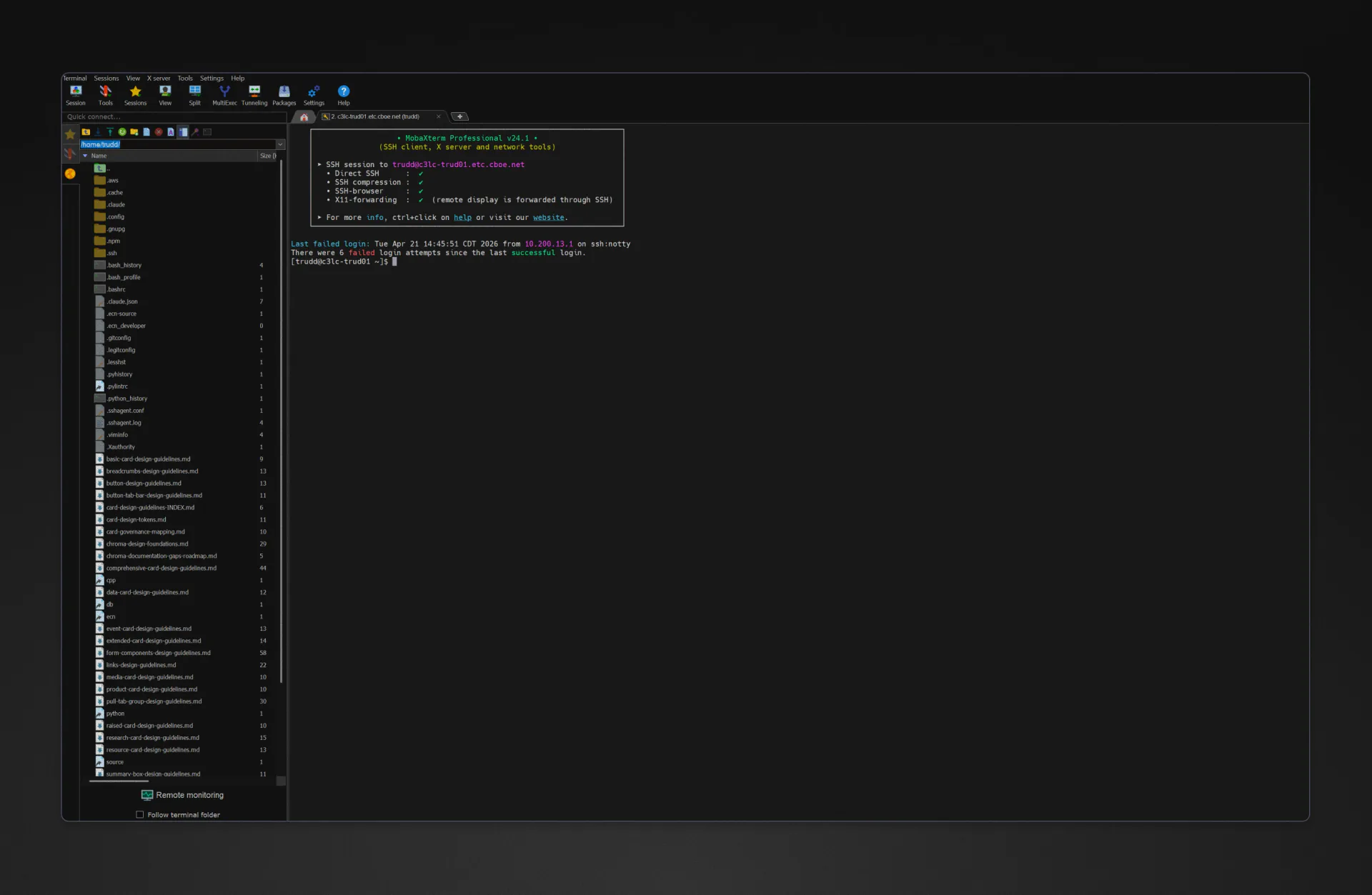
Task: Select the parent directory '..' entry
Action: coord(104,169)
